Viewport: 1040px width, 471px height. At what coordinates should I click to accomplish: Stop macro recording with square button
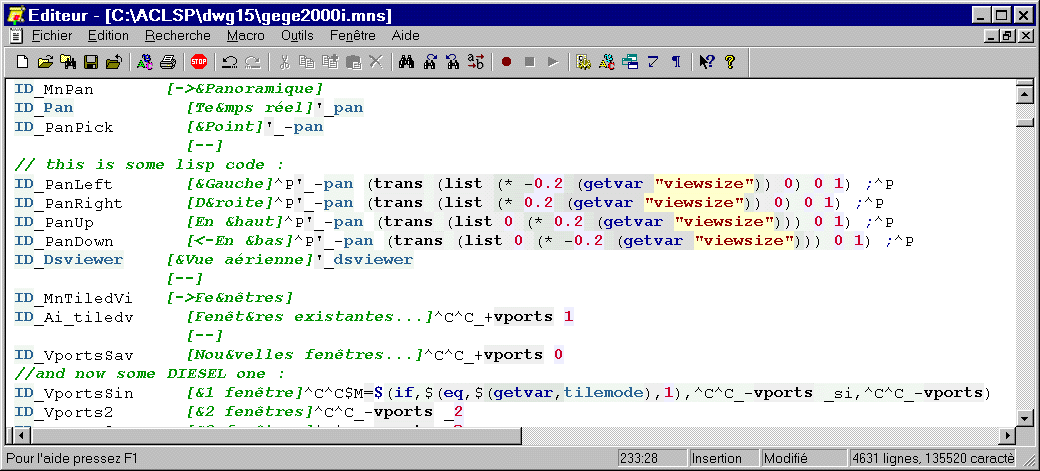point(529,62)
